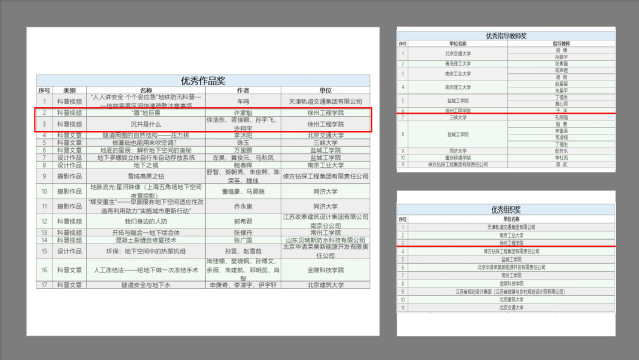This screenshot has width=639, height=360.
Task: Select 隧道安全与地下水 in the last works row
Action: pos(145,285)
